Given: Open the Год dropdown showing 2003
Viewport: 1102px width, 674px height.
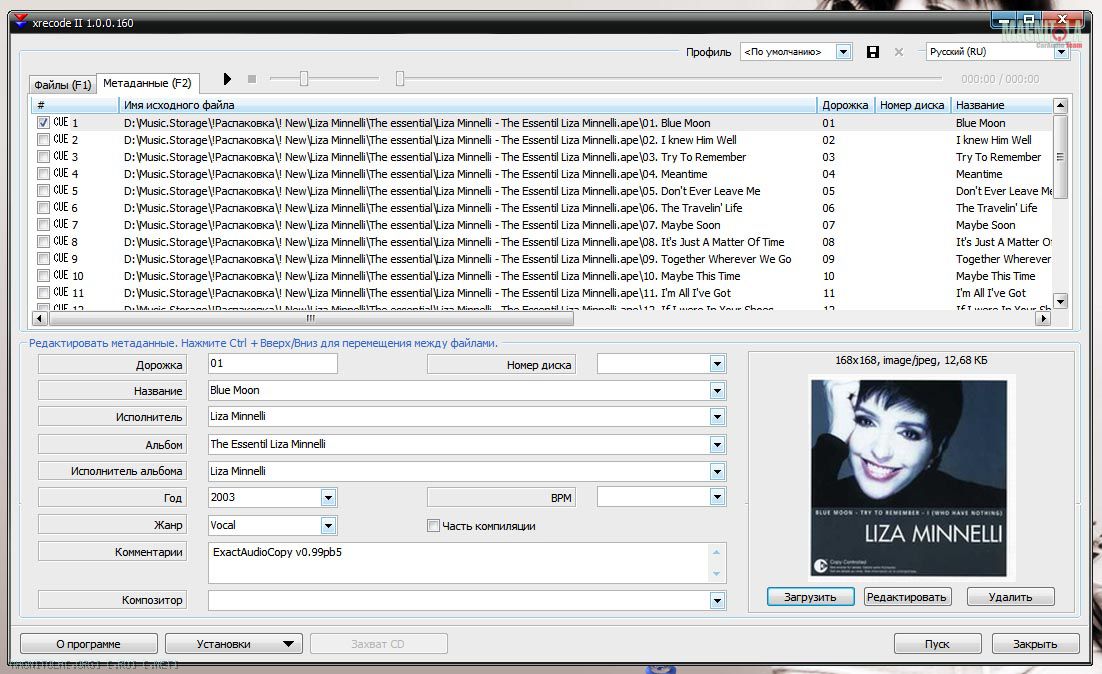Looking at the screenshot, I should [x=328, y=497].
